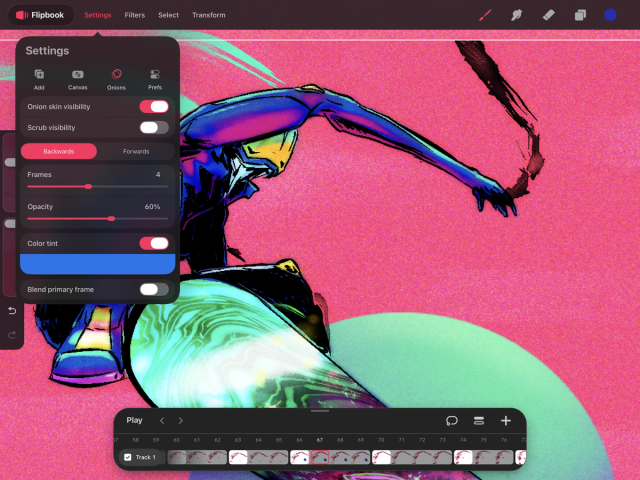Select the Forwards onion direction

point(136,151)
